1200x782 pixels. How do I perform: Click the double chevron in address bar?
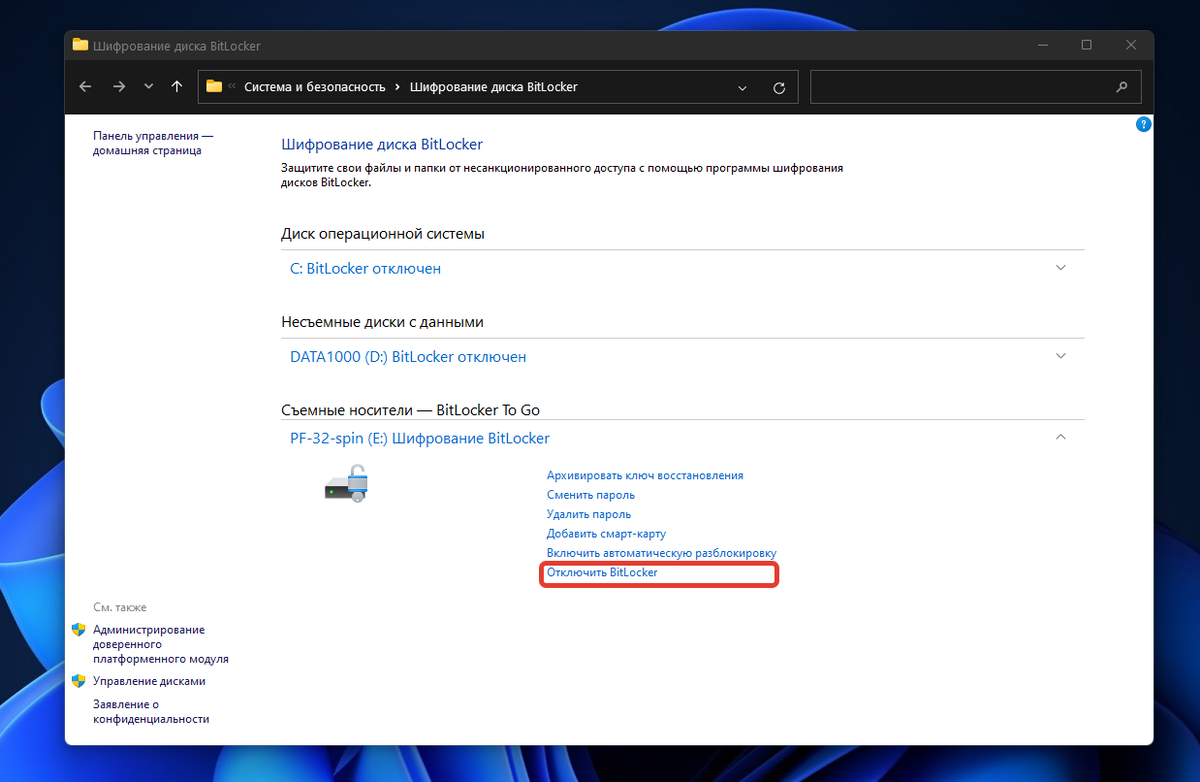[232, 87]
